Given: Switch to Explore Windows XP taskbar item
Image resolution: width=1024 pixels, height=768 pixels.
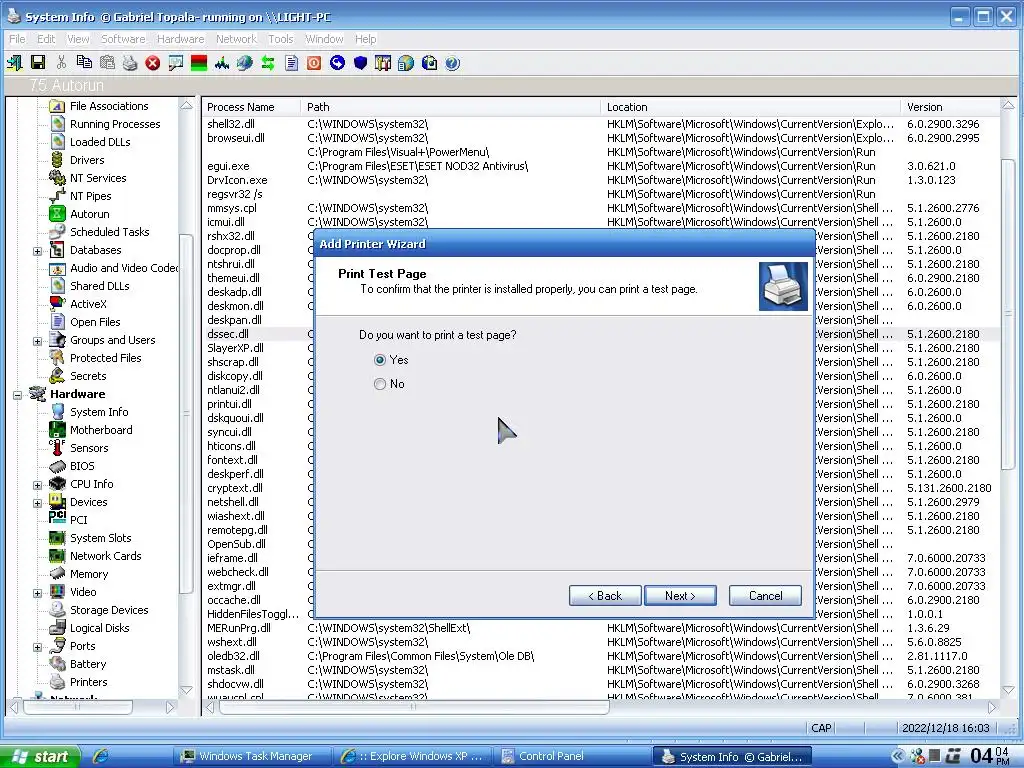Looking at the screenshot, I should point(413,756).
